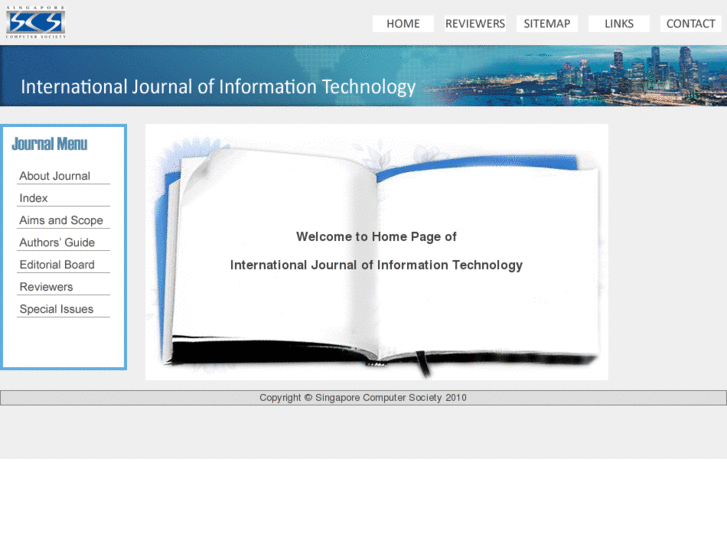
Task: Open About Journal in Journal Menu
Action: click(55, 176)
